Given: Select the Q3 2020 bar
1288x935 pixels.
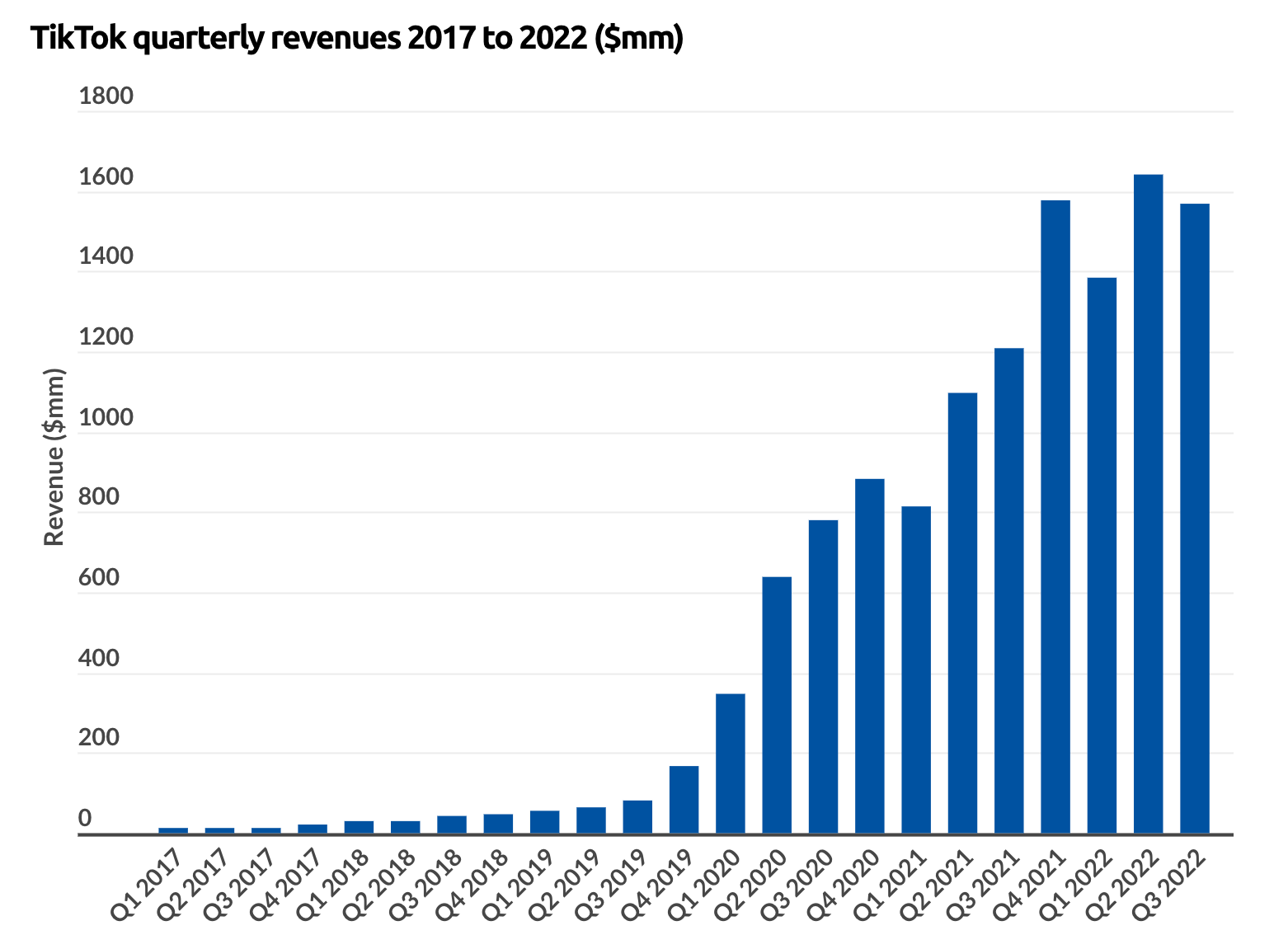Looking at the screenshot, I should [823, 677].
